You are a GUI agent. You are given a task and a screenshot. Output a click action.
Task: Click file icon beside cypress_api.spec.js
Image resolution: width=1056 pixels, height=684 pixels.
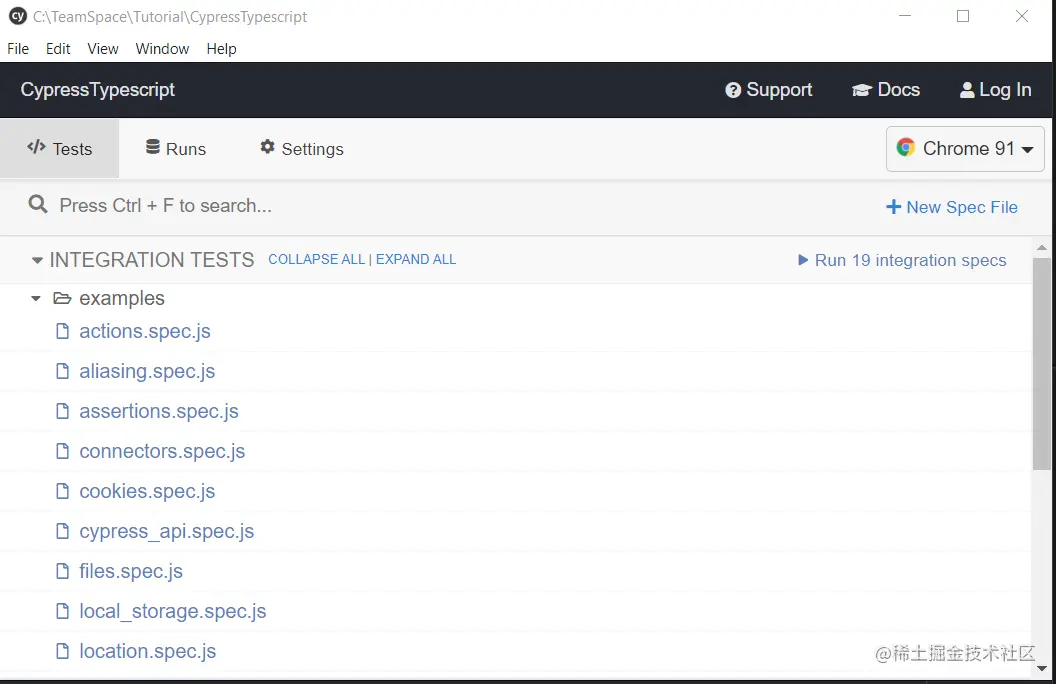tap(62, 531)
